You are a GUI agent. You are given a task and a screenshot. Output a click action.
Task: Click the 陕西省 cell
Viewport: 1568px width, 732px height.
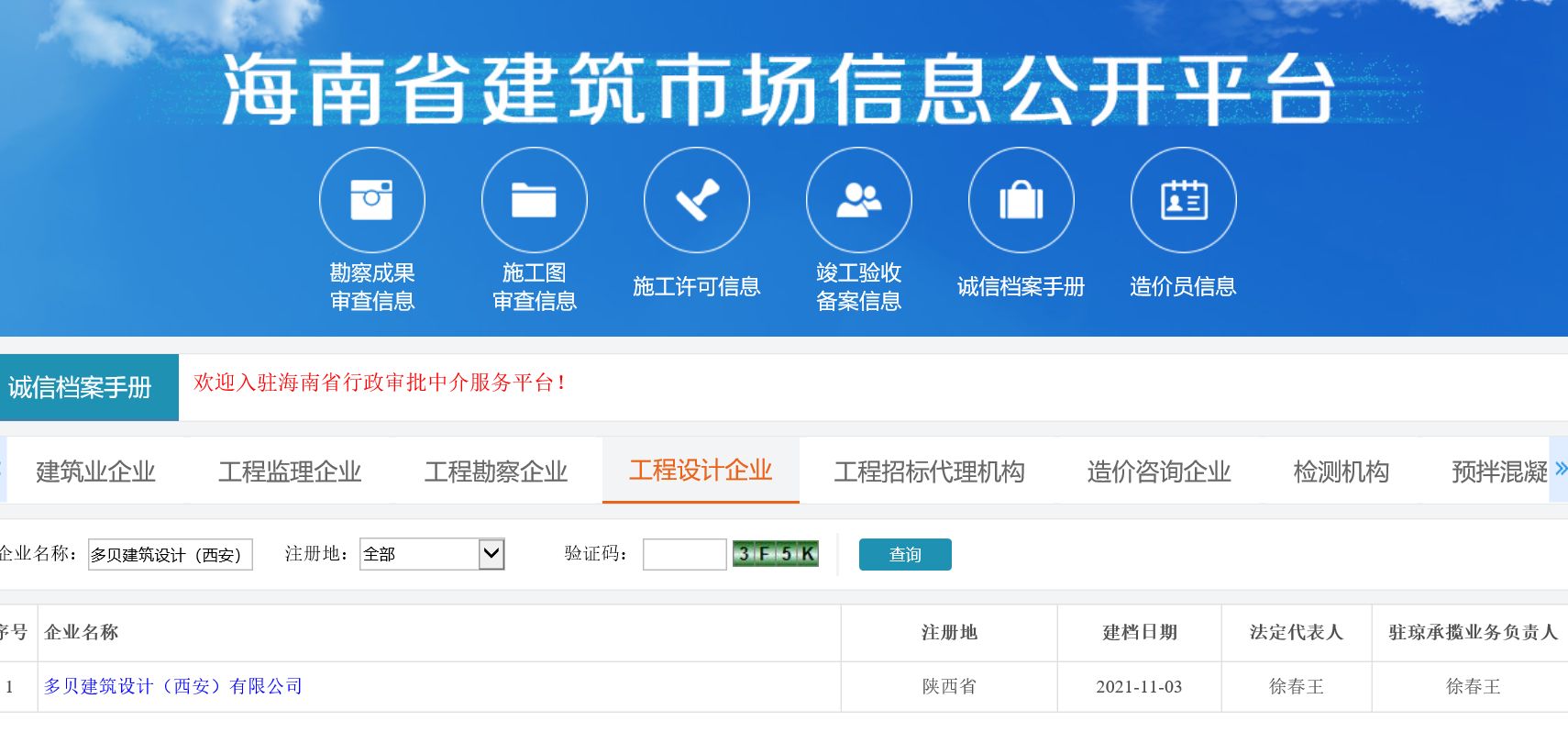[949, 686]
